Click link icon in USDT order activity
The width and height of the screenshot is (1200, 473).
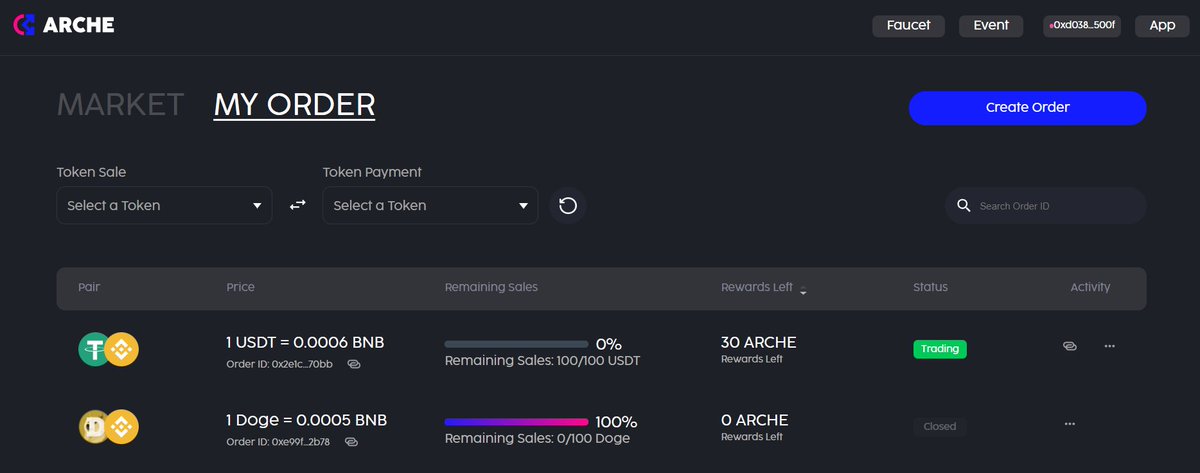point(1069,346)
